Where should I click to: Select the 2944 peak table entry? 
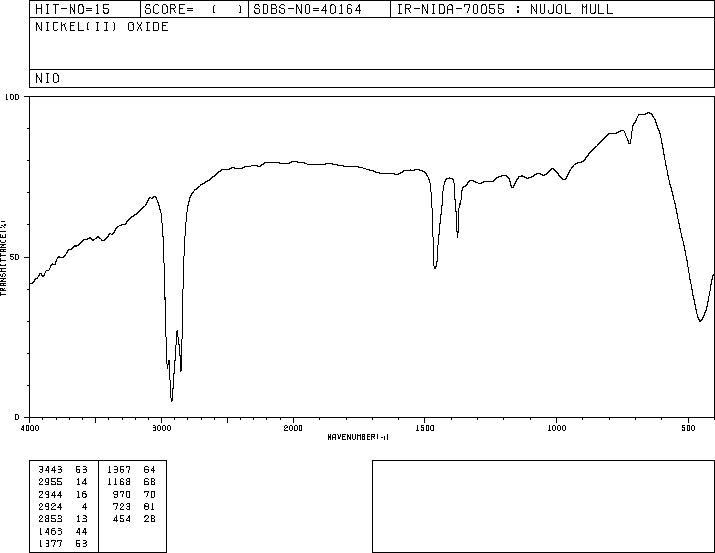[x=63, y=495]
